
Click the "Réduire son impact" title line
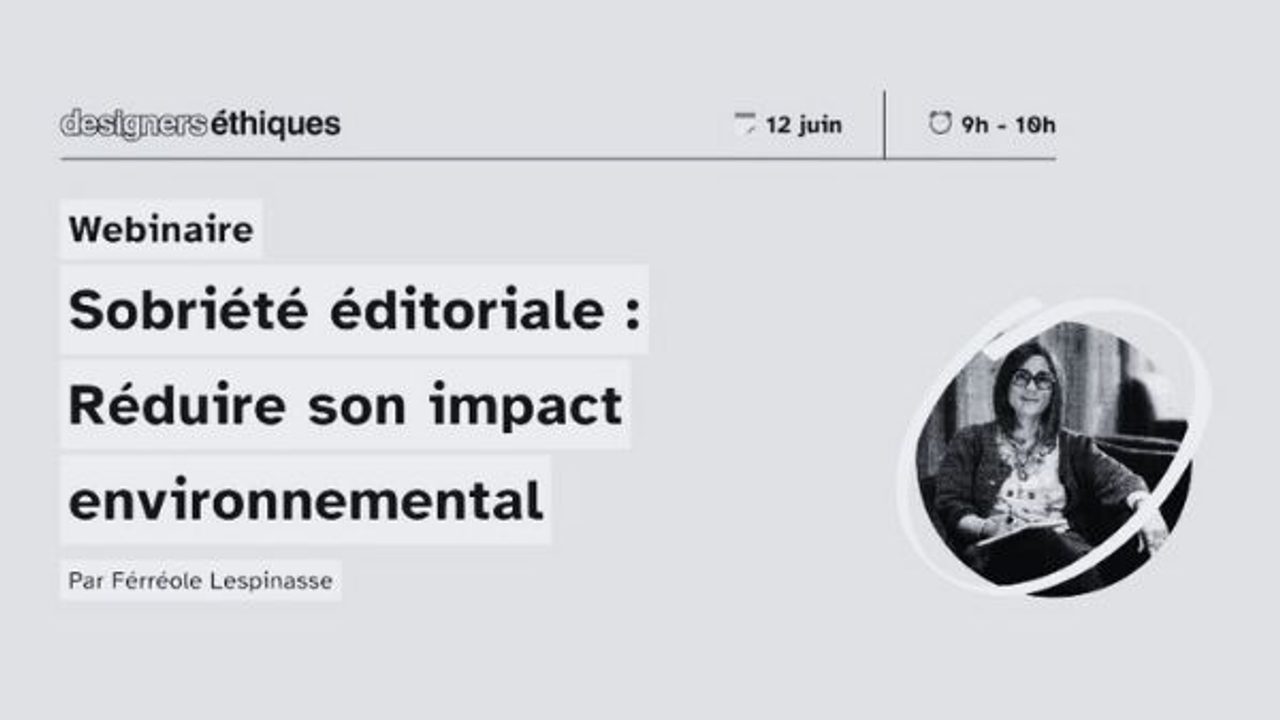coord(345,405)
